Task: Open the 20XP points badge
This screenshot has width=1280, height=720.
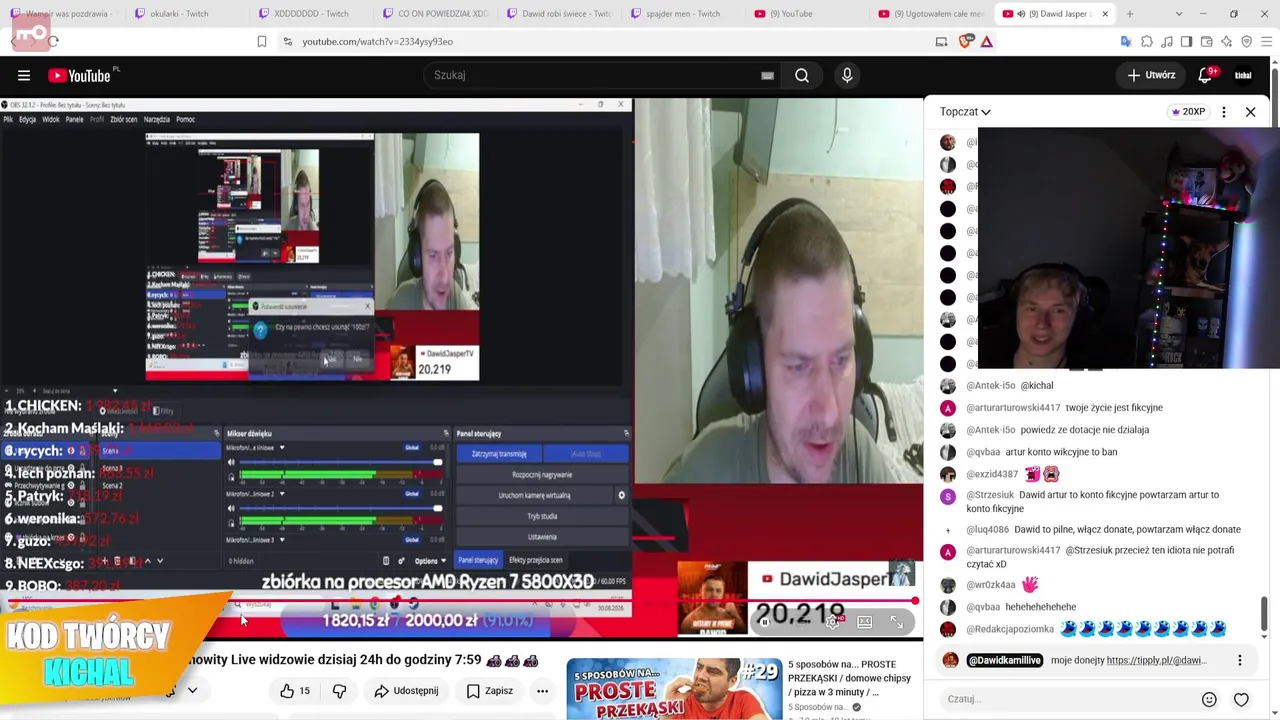Action: point(1187,112)
